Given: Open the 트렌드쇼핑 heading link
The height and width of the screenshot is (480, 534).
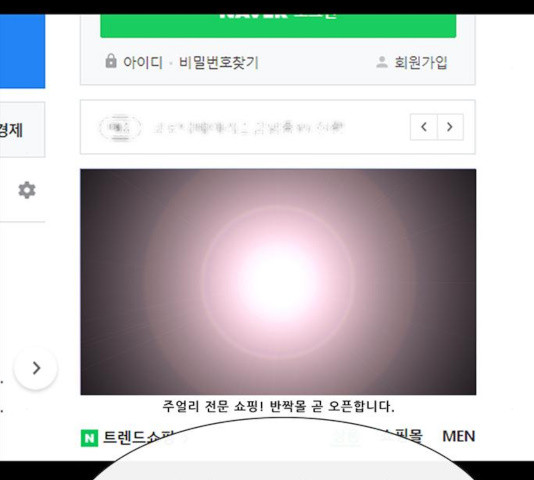Looking at the screenshot, I should tap(138, 437).
